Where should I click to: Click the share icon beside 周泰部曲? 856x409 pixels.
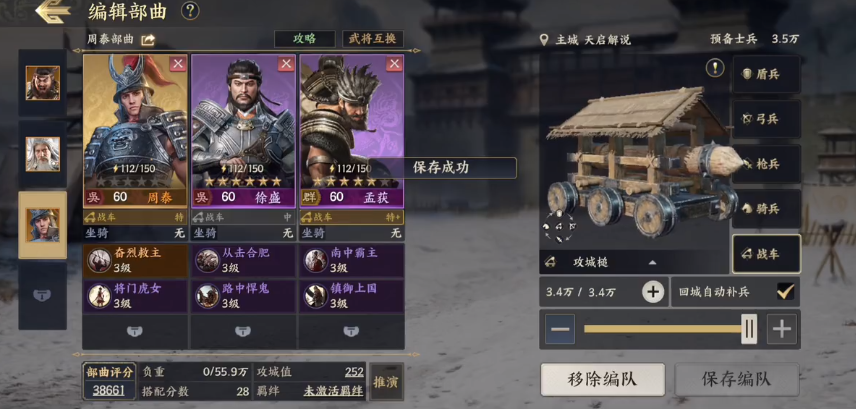click(x=148, y=40)
